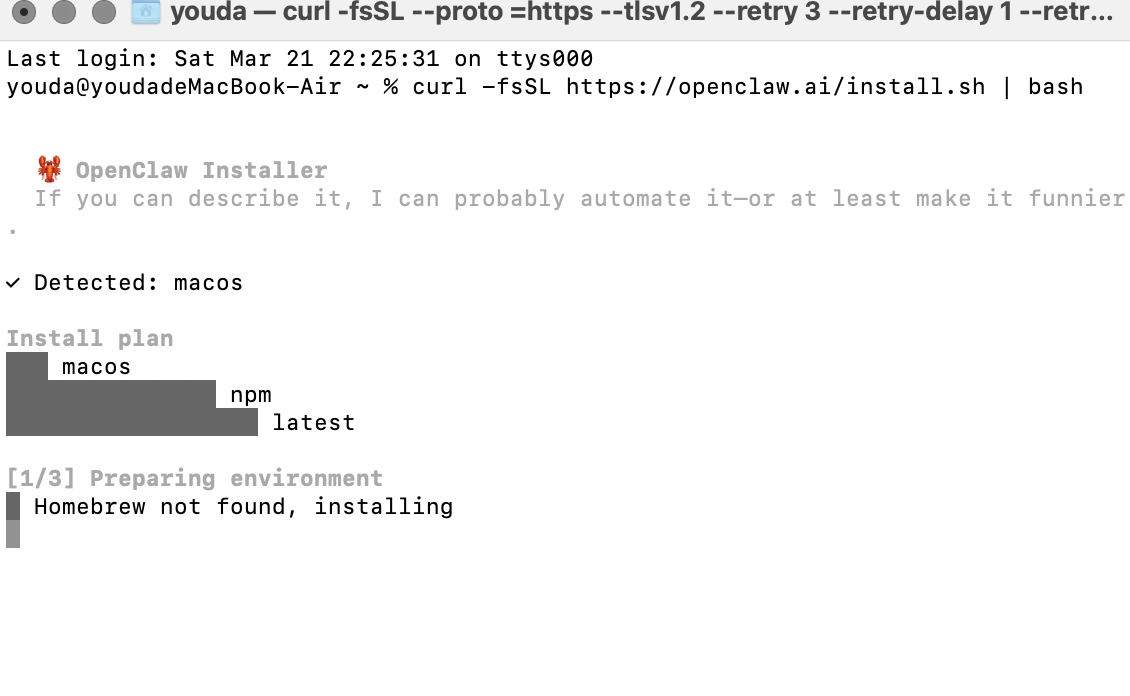This screenshot has width=1130, height=696.
Task: Click the folder proxy icon in title bar
Action: [146, 13]
